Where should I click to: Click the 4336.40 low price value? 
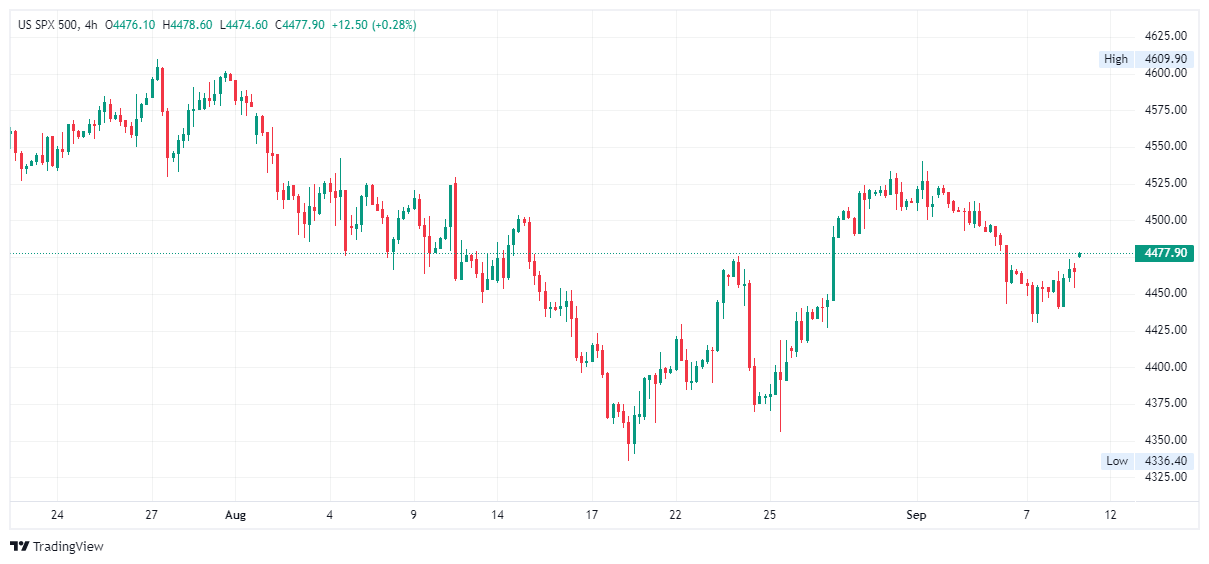click(1166, 461)
